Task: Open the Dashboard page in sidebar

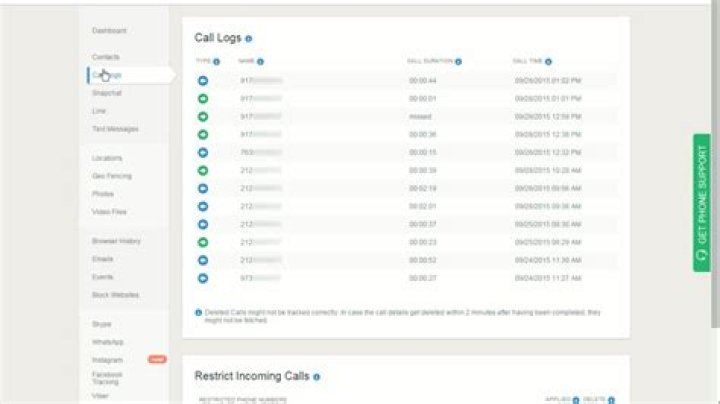Action: point(109,31)
